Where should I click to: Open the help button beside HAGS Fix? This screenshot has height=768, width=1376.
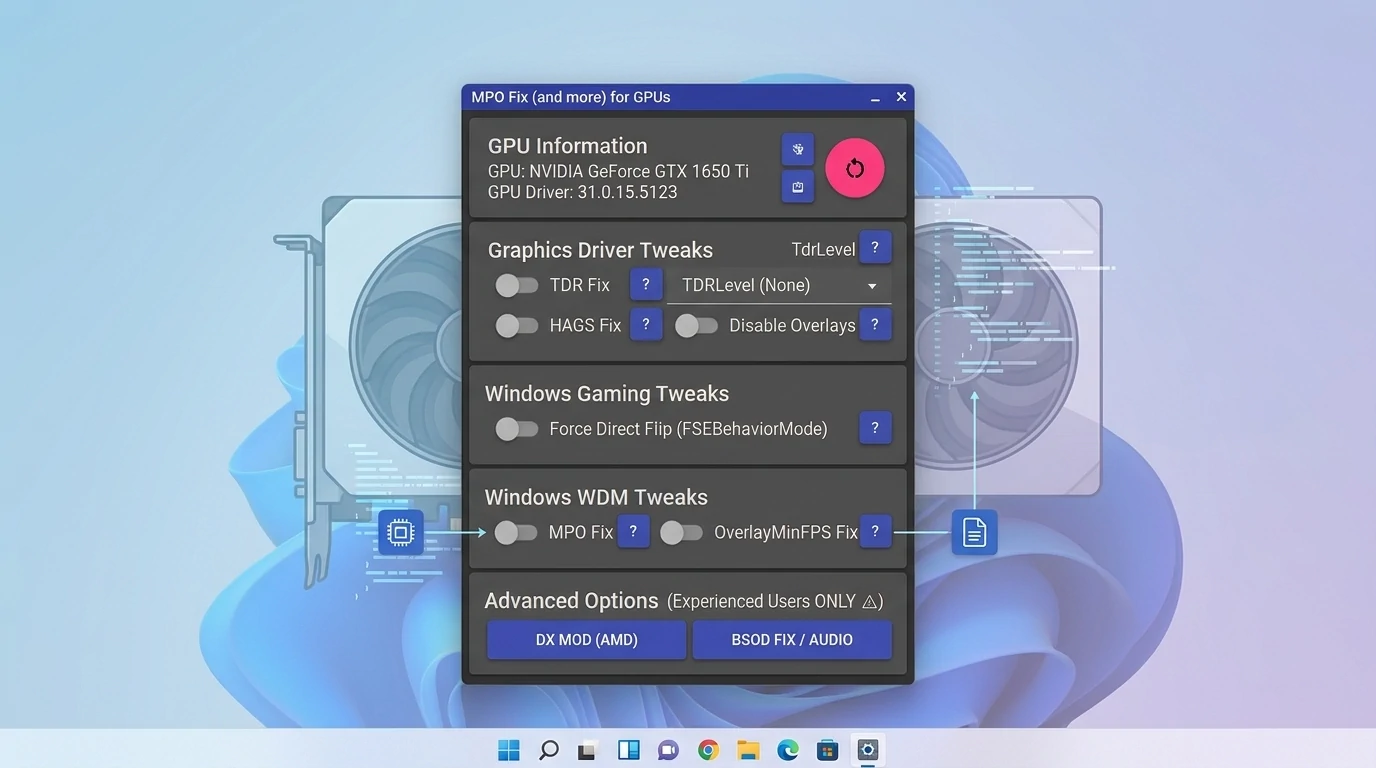coord(646,325)
